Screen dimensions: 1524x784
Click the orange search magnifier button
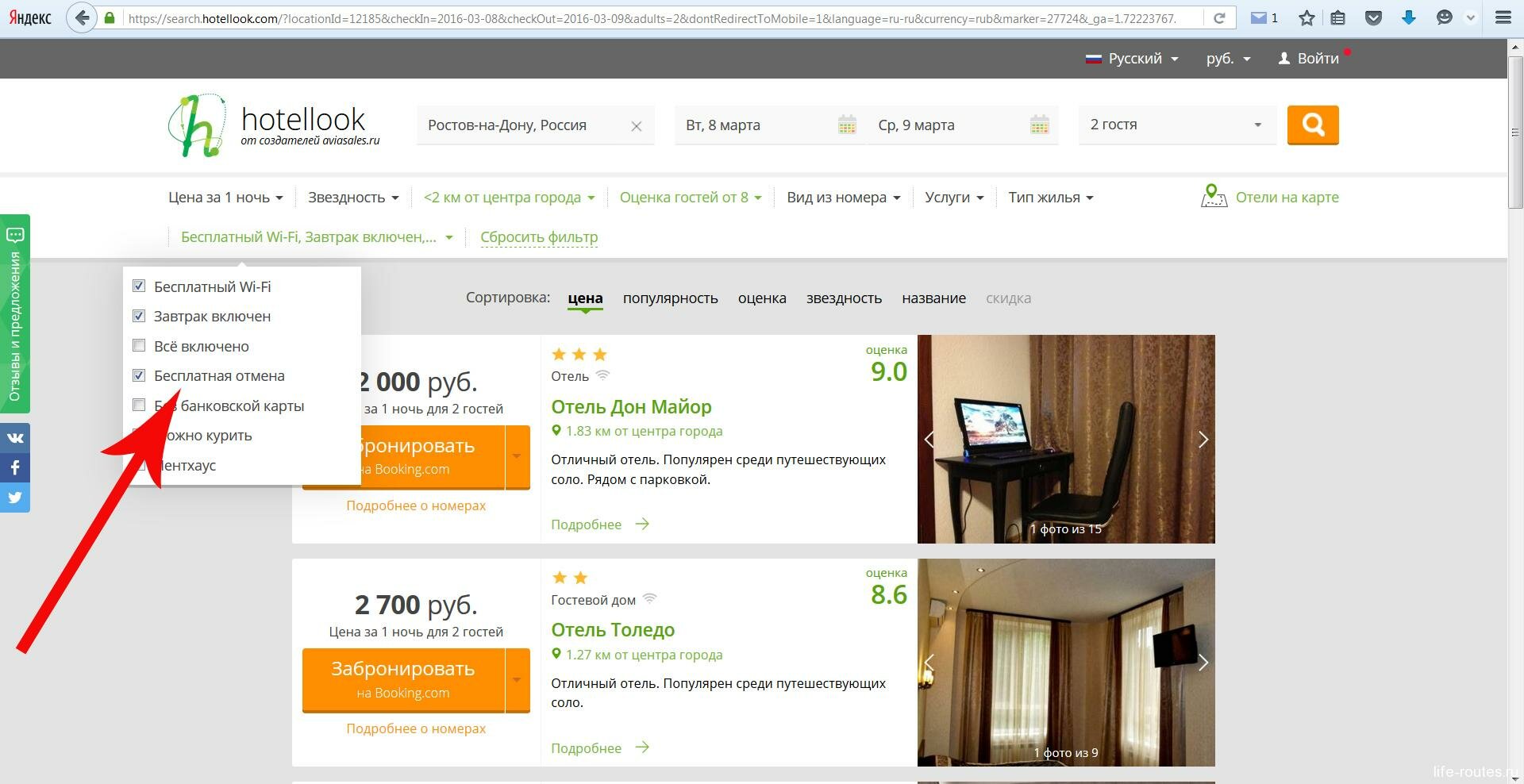click(1313, 125)
